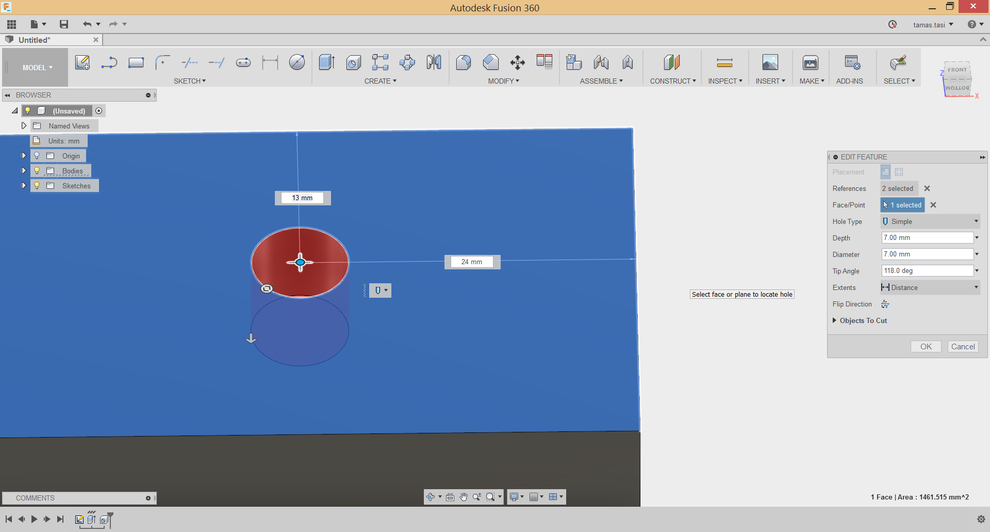
Task: Select the sketch Slot tool
Action: coord(243,62)
